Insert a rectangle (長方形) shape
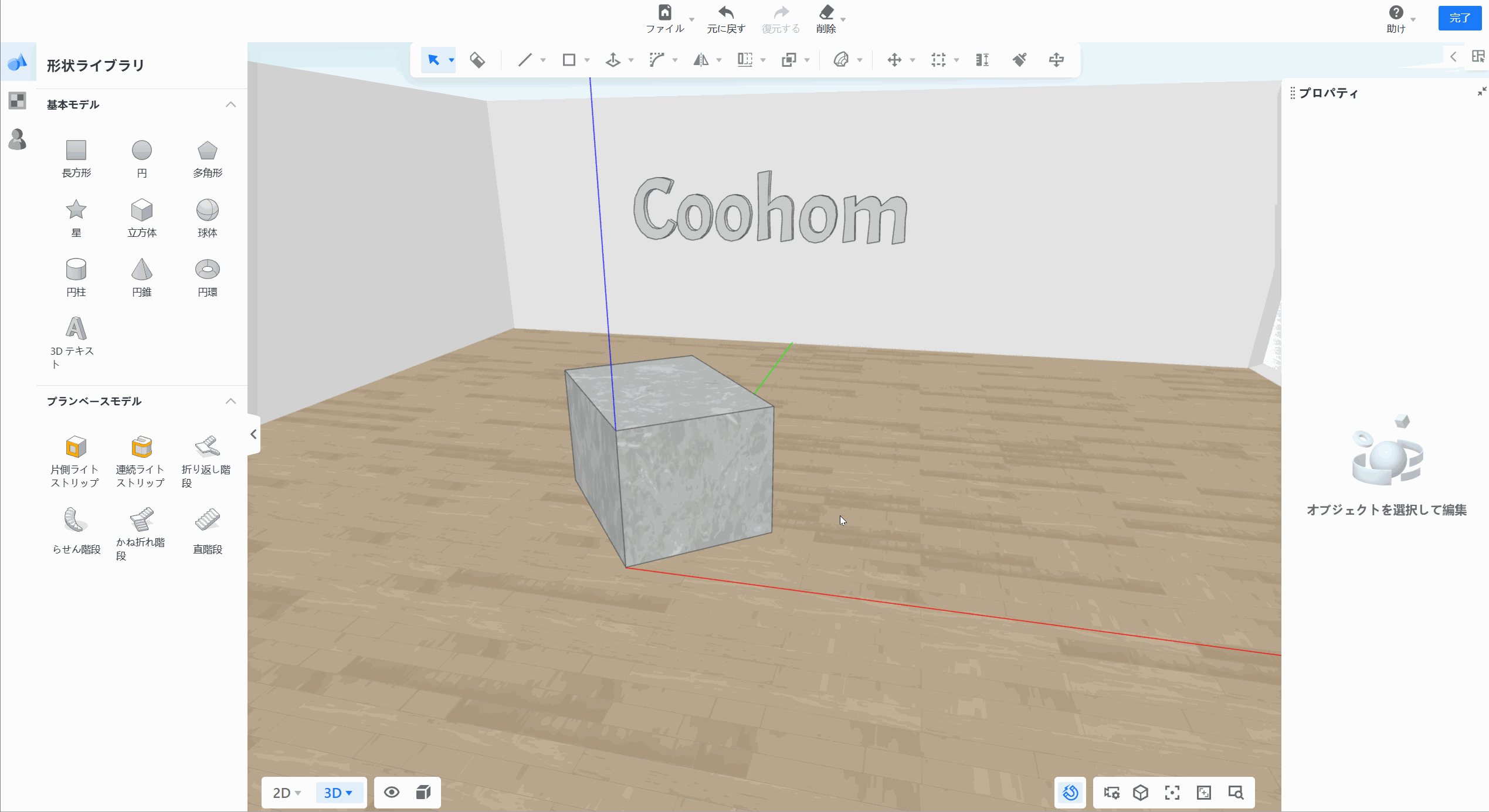Screen dimensions: 1489x812 tap(76, 158)
